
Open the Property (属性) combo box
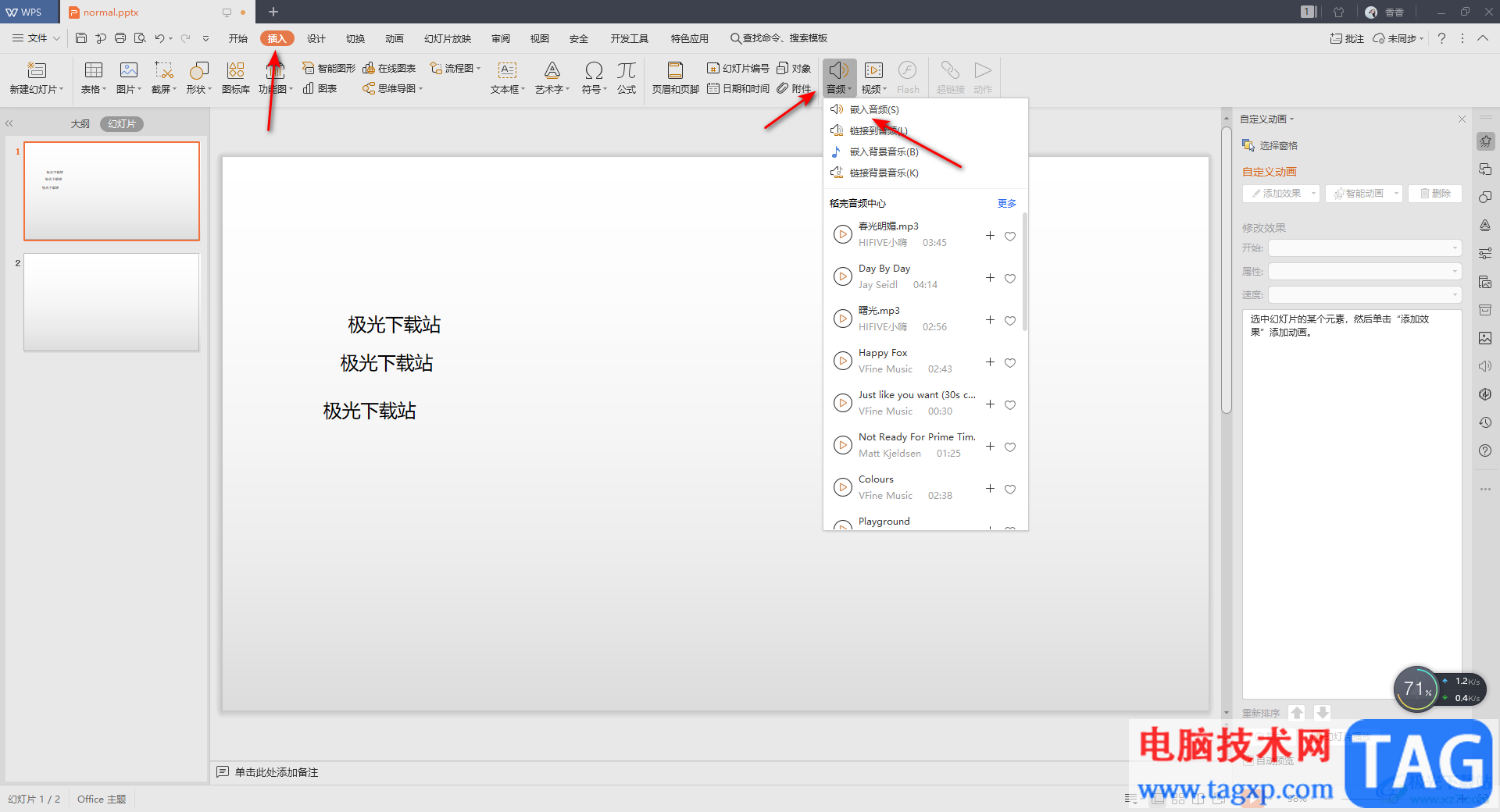1364,272
